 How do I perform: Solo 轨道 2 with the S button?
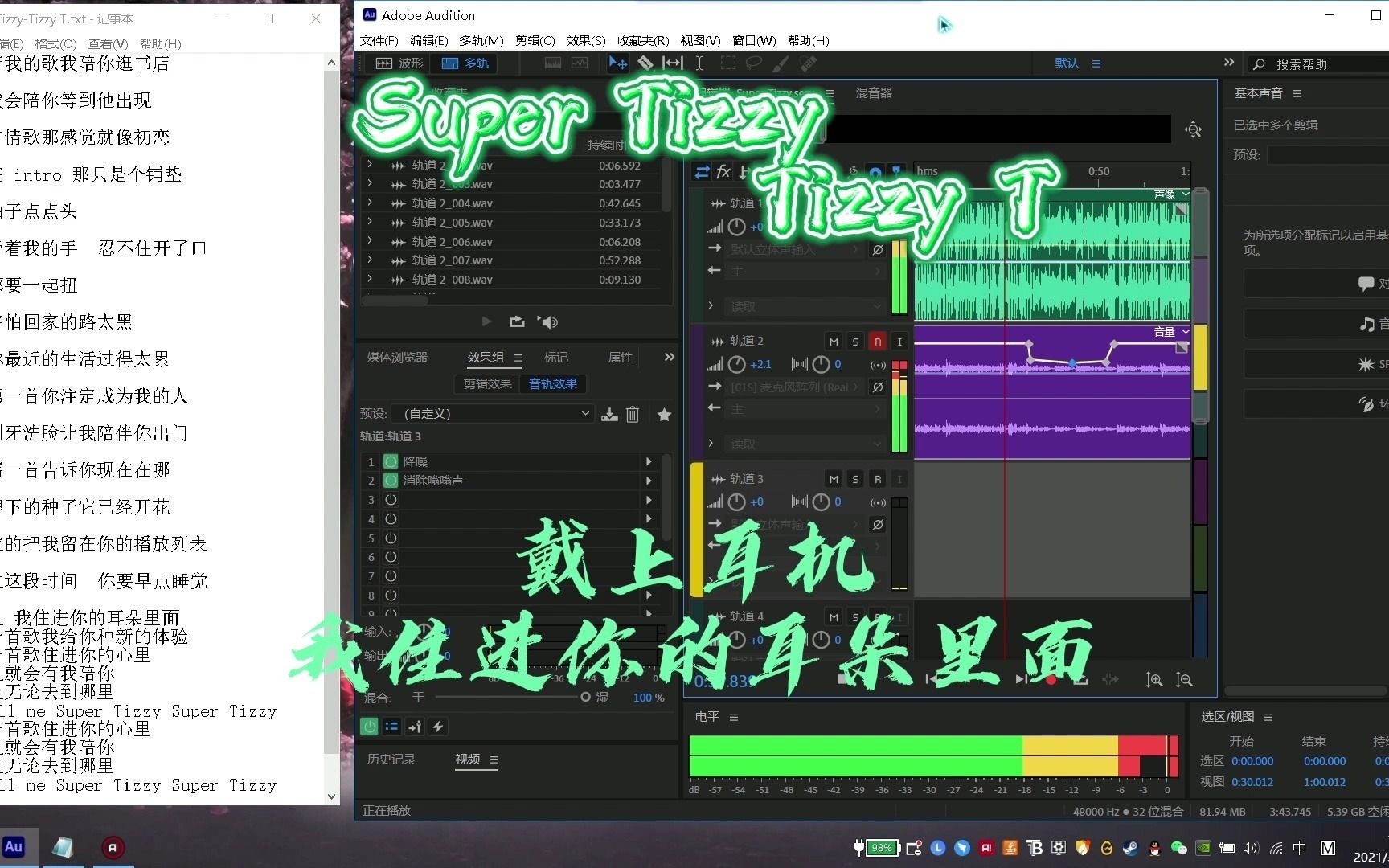(855, 342)
